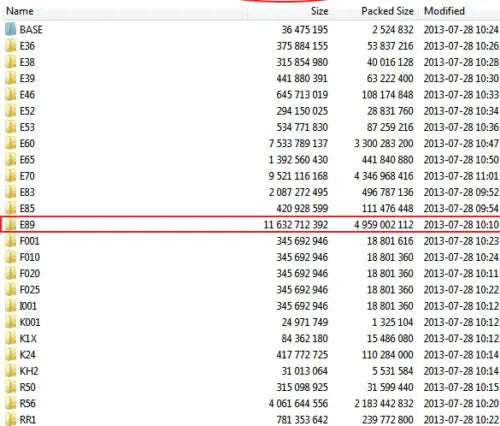Select the E52 folder icon
The image size is (500, 426).
click(x=10, y=111)
